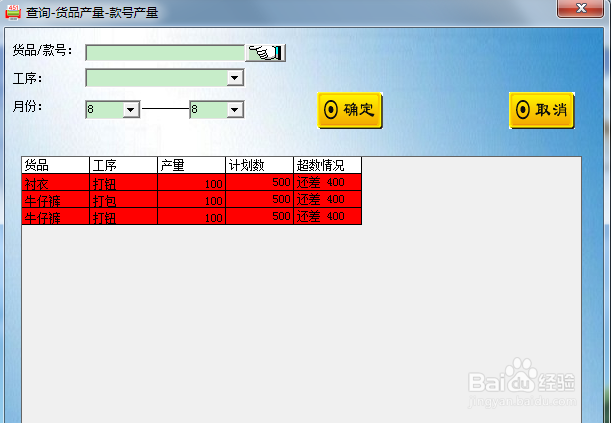Select the 超数情况 column header
The image size is (611, 423).
click(327, 165)
